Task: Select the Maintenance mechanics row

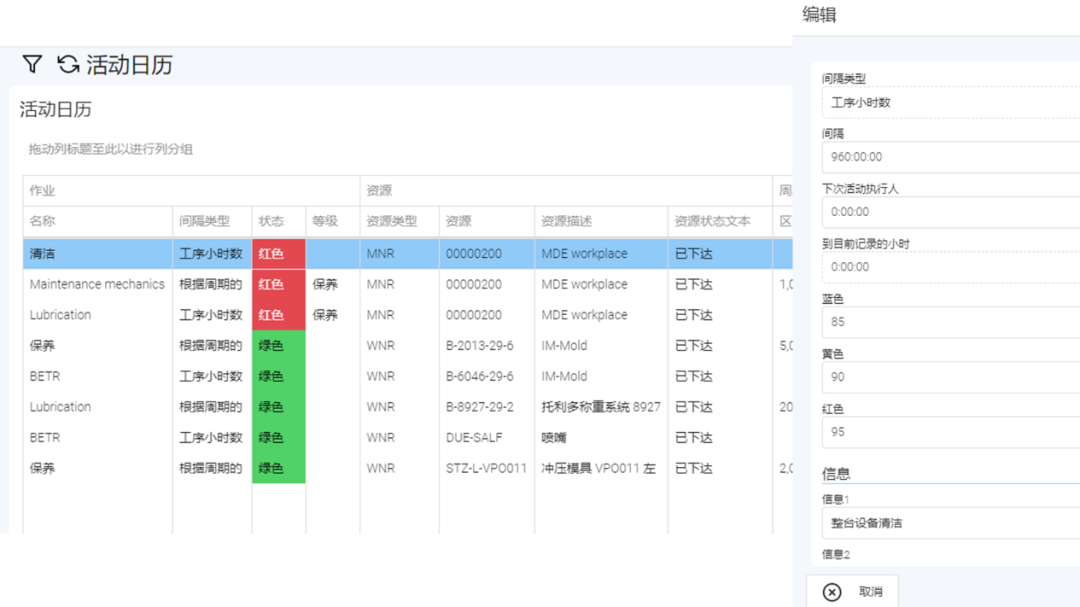Action: 408,284
